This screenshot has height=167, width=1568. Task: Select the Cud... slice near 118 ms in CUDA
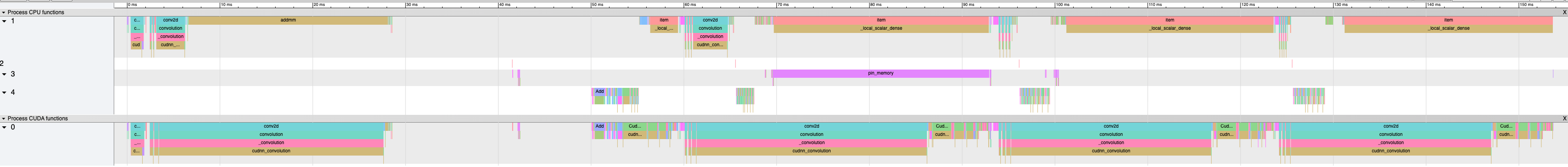point(1226,126)
